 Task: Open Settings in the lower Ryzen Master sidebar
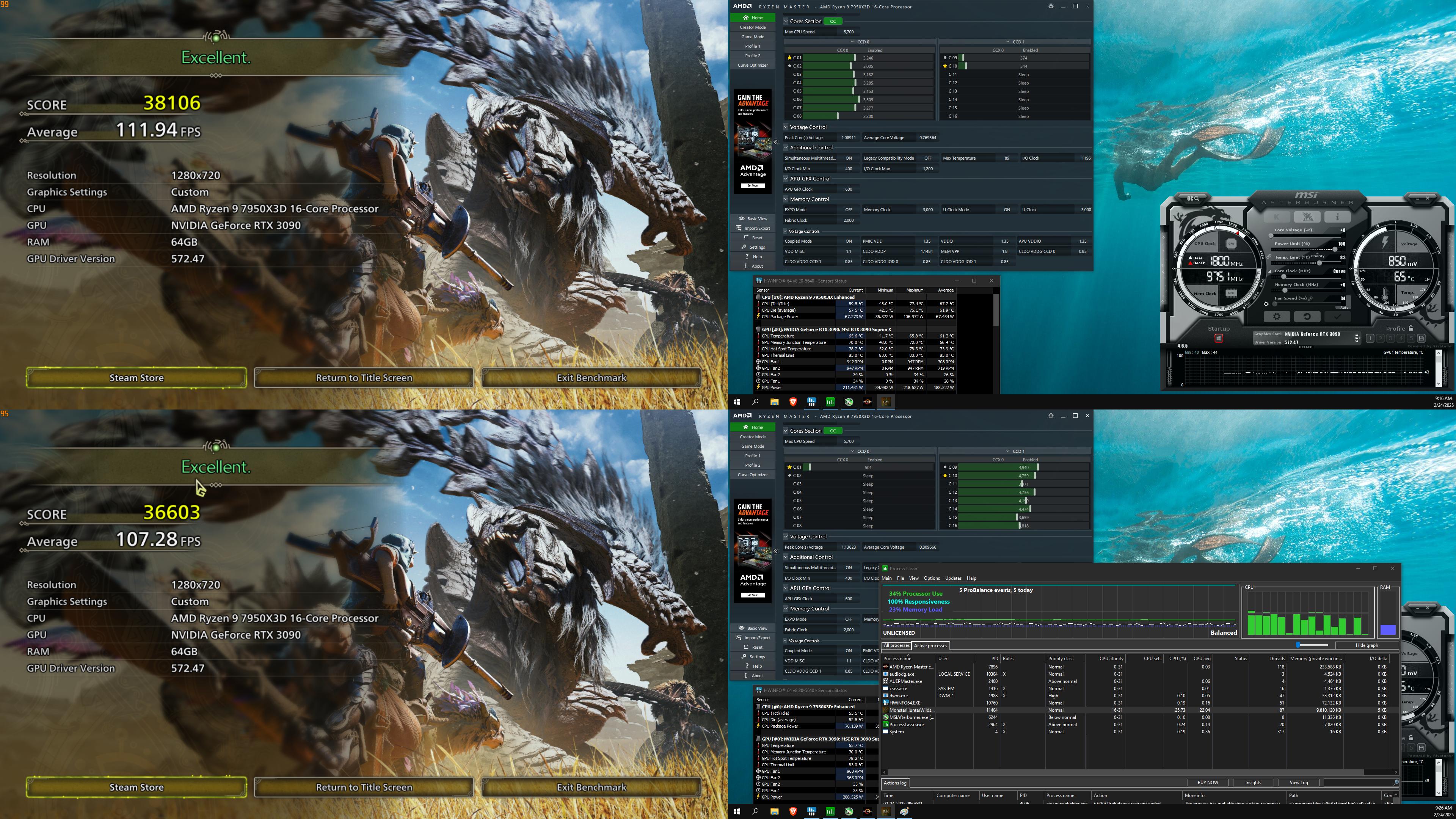pyautogui.click(x=753, y=657)
